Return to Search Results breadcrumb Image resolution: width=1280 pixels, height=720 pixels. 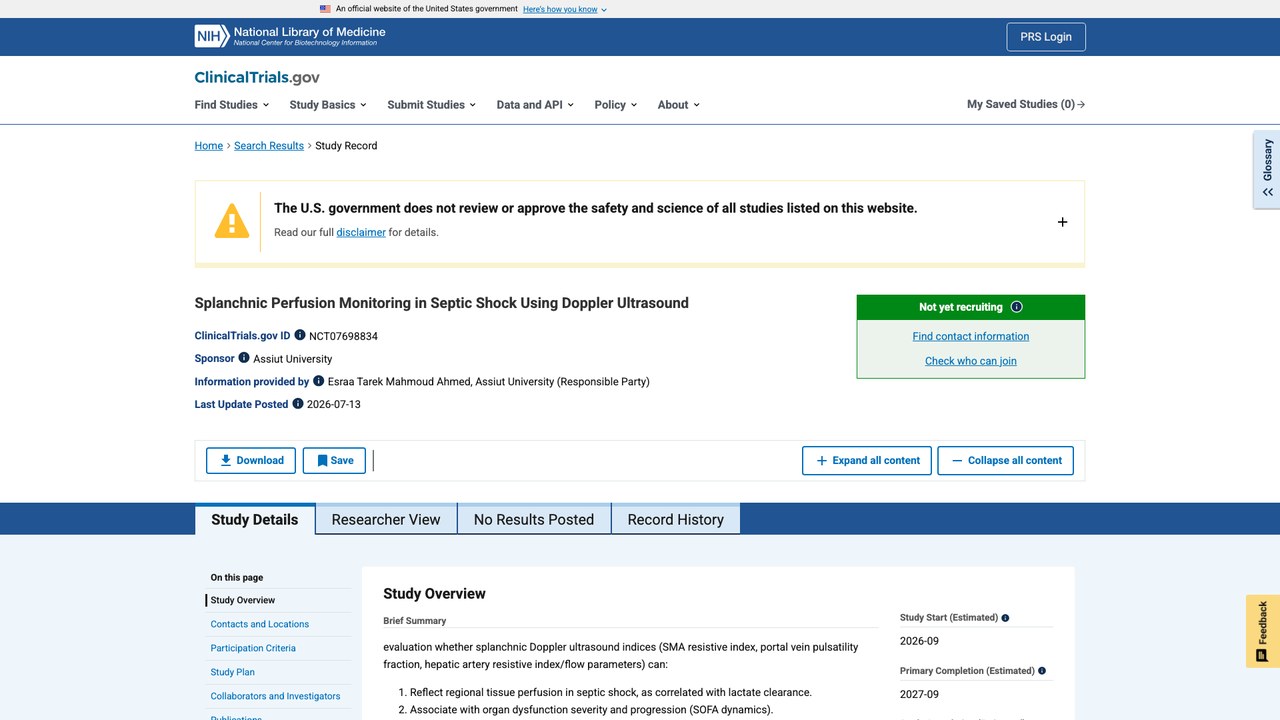click(269, 145)
